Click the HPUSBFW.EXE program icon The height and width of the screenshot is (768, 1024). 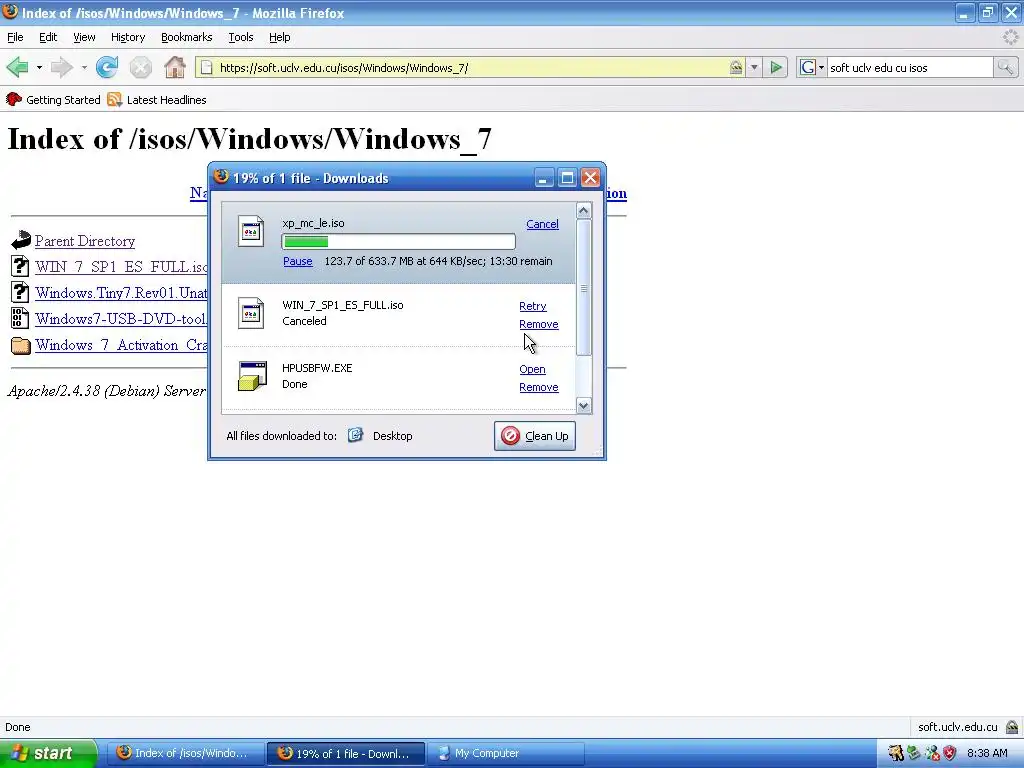pyautogui.click(x=252, y=376)
